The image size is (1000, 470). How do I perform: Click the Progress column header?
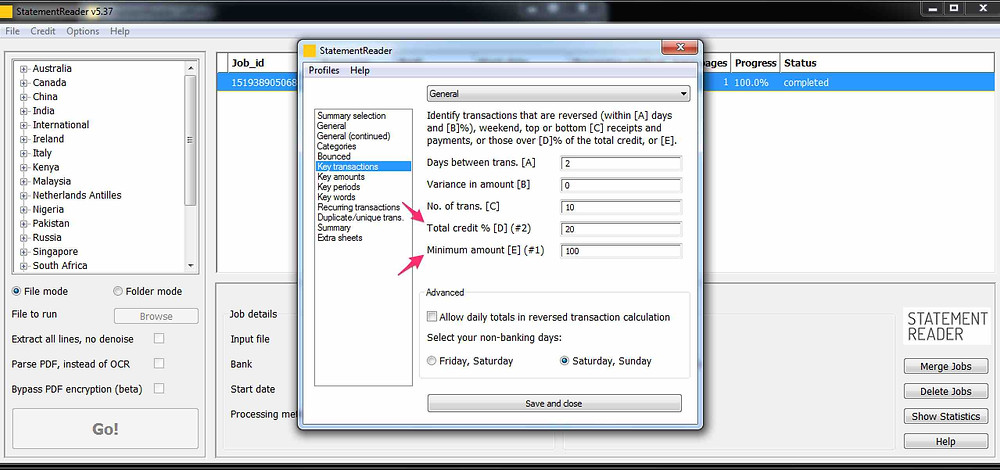click(x=755, y=63)
